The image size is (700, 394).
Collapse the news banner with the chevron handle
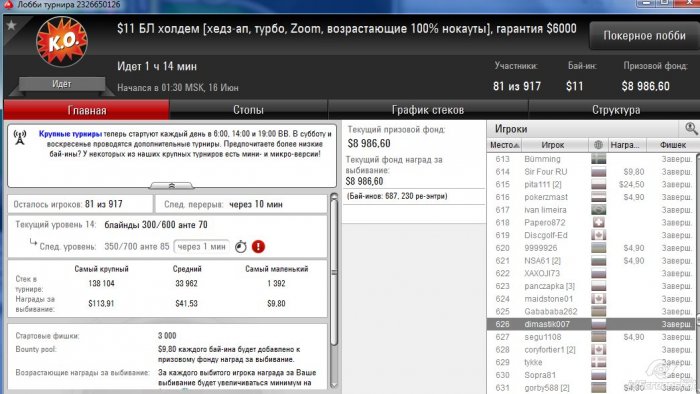pos(171,185)
